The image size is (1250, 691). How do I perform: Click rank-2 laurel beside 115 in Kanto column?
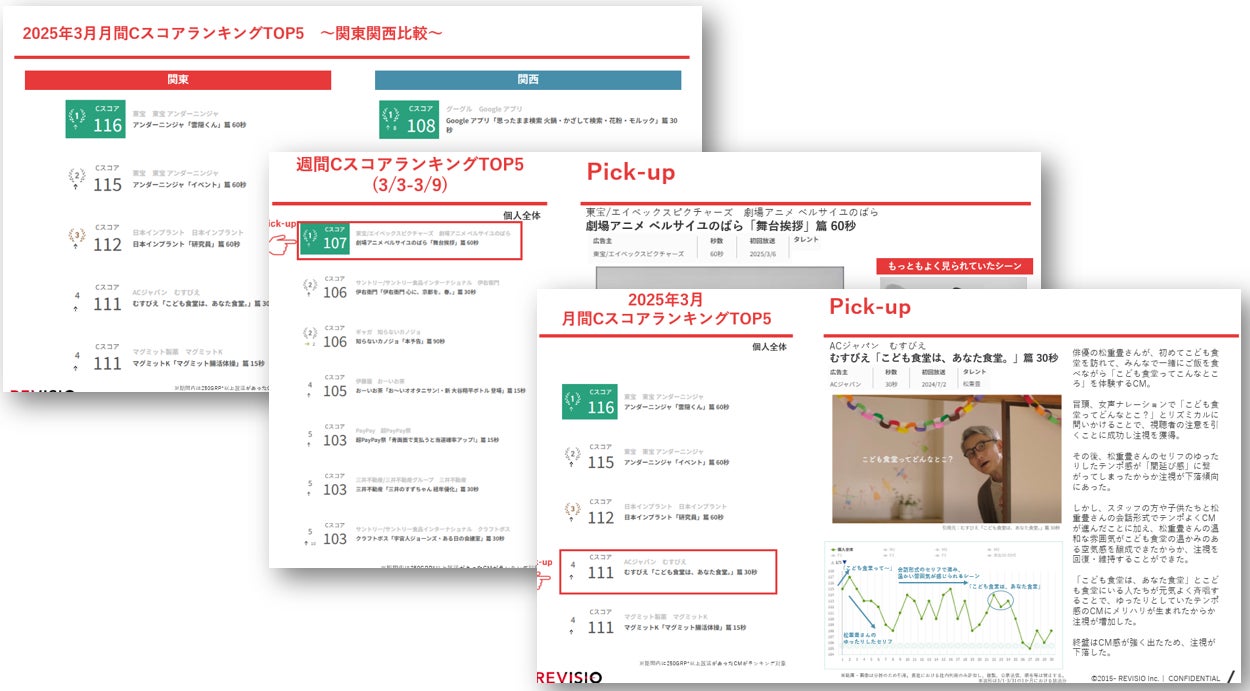tap(77, 176)
